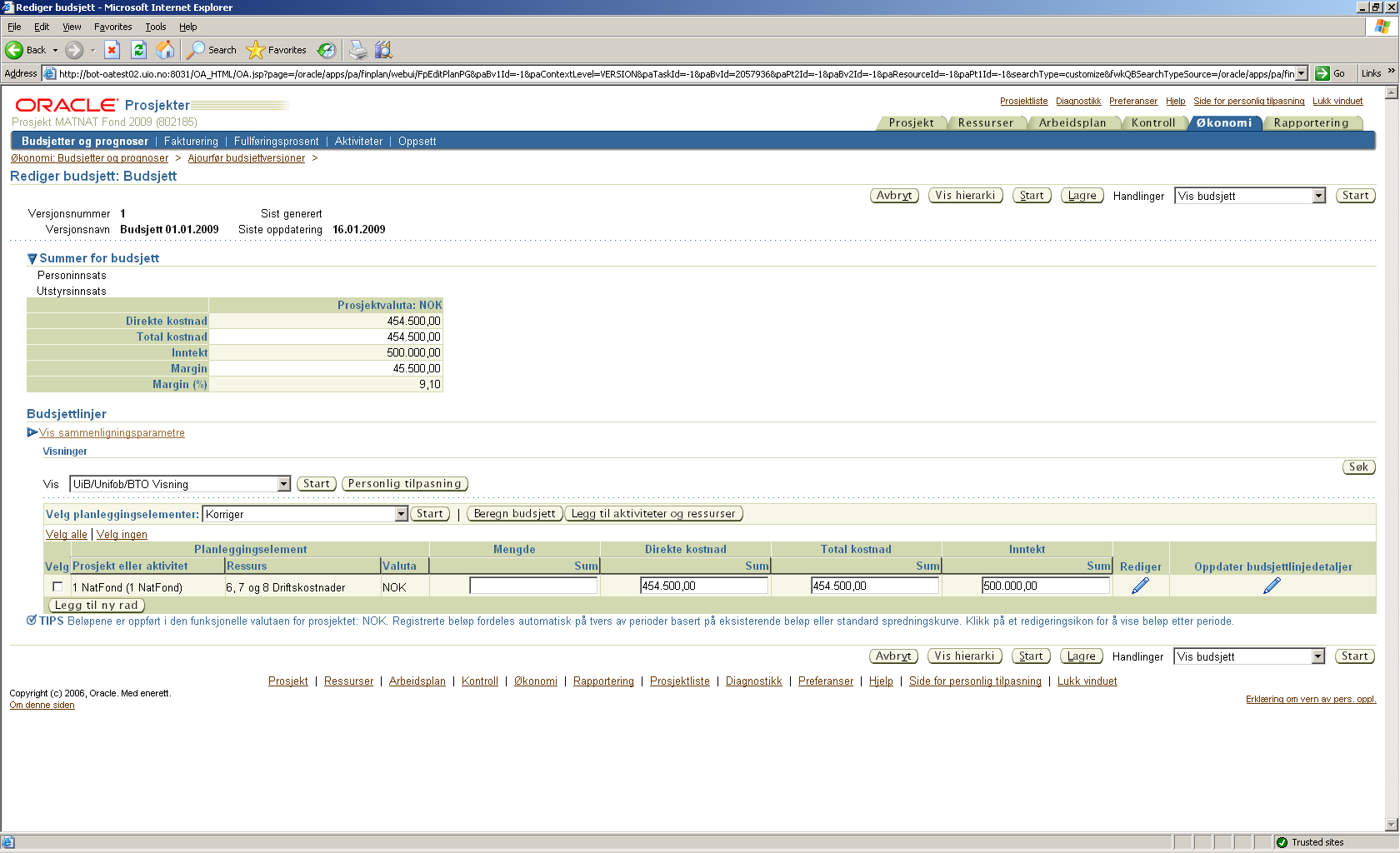This screenshot has width=1400, height=853.
Task: Open the Aktiviteter subtab
Action: [x=358, y=142]
